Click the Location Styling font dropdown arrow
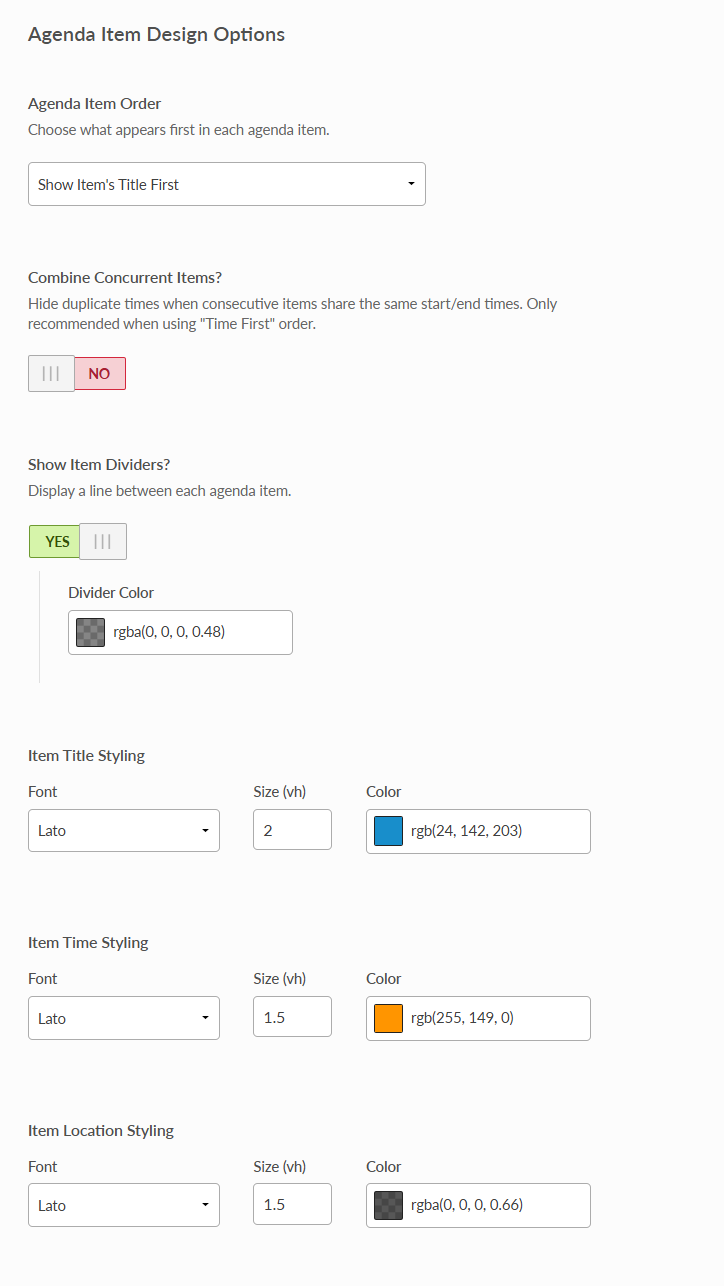 (x=205, y=1205)
